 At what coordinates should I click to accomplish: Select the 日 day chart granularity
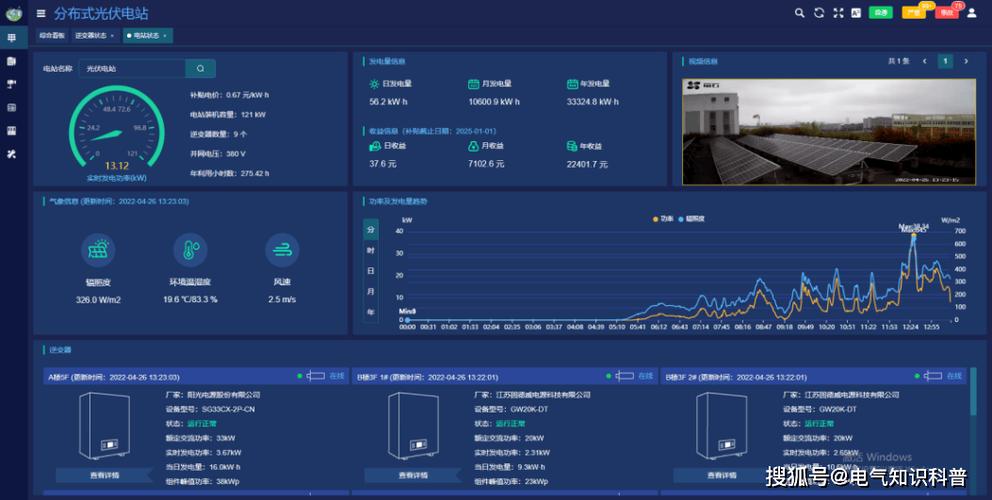pos(371,271)
